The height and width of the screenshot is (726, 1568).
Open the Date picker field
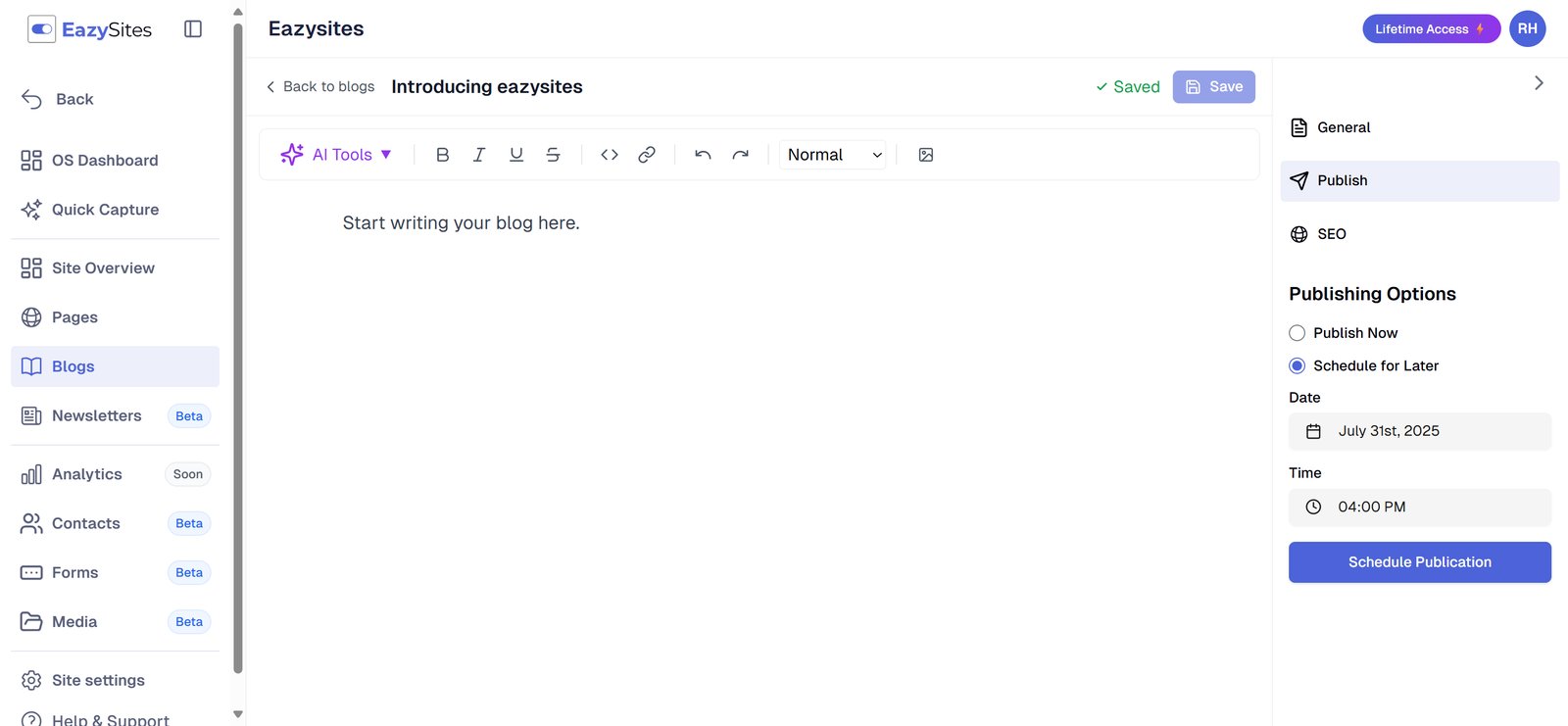tap(1420, 431)
